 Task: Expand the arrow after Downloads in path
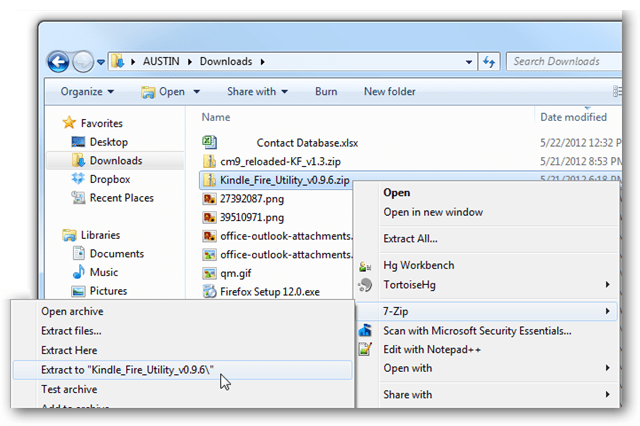point(262,62)
